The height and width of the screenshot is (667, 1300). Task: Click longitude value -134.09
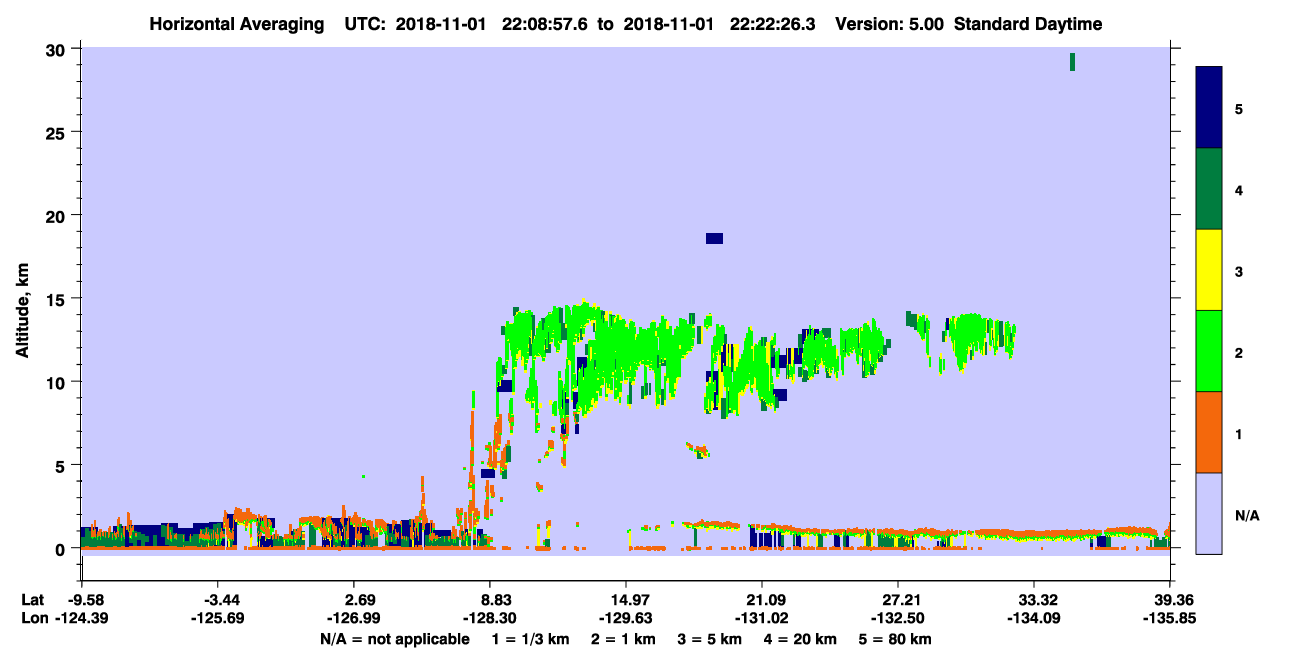[1034, 618]
